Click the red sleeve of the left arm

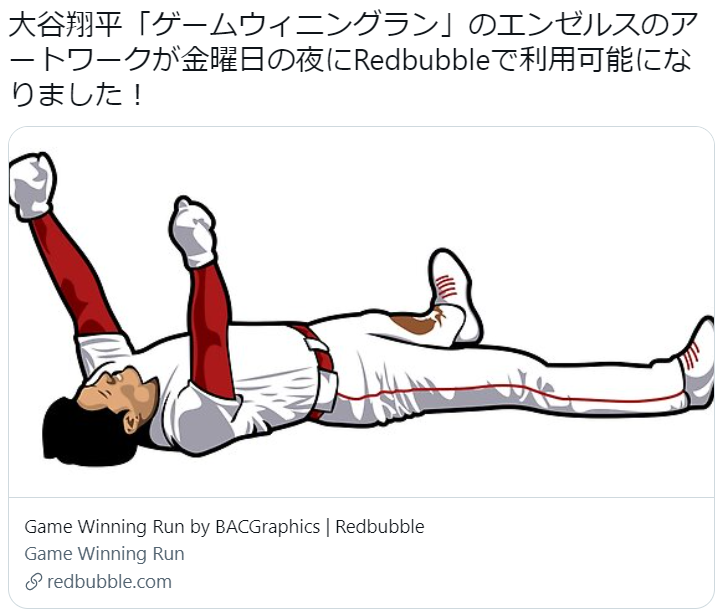coord(74,276)
